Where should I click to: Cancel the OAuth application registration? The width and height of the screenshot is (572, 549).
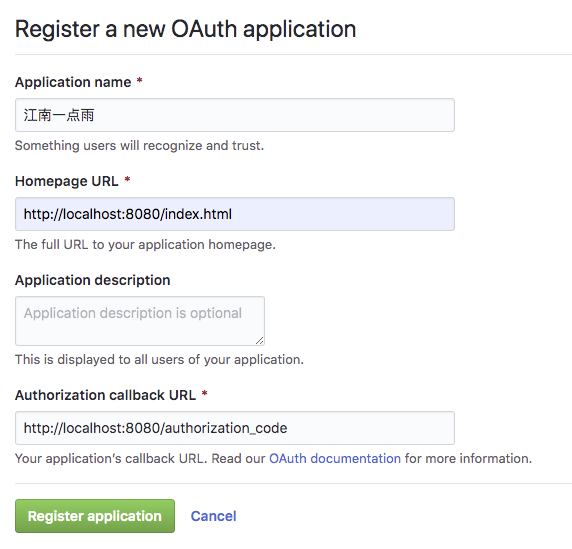(213, 516)
